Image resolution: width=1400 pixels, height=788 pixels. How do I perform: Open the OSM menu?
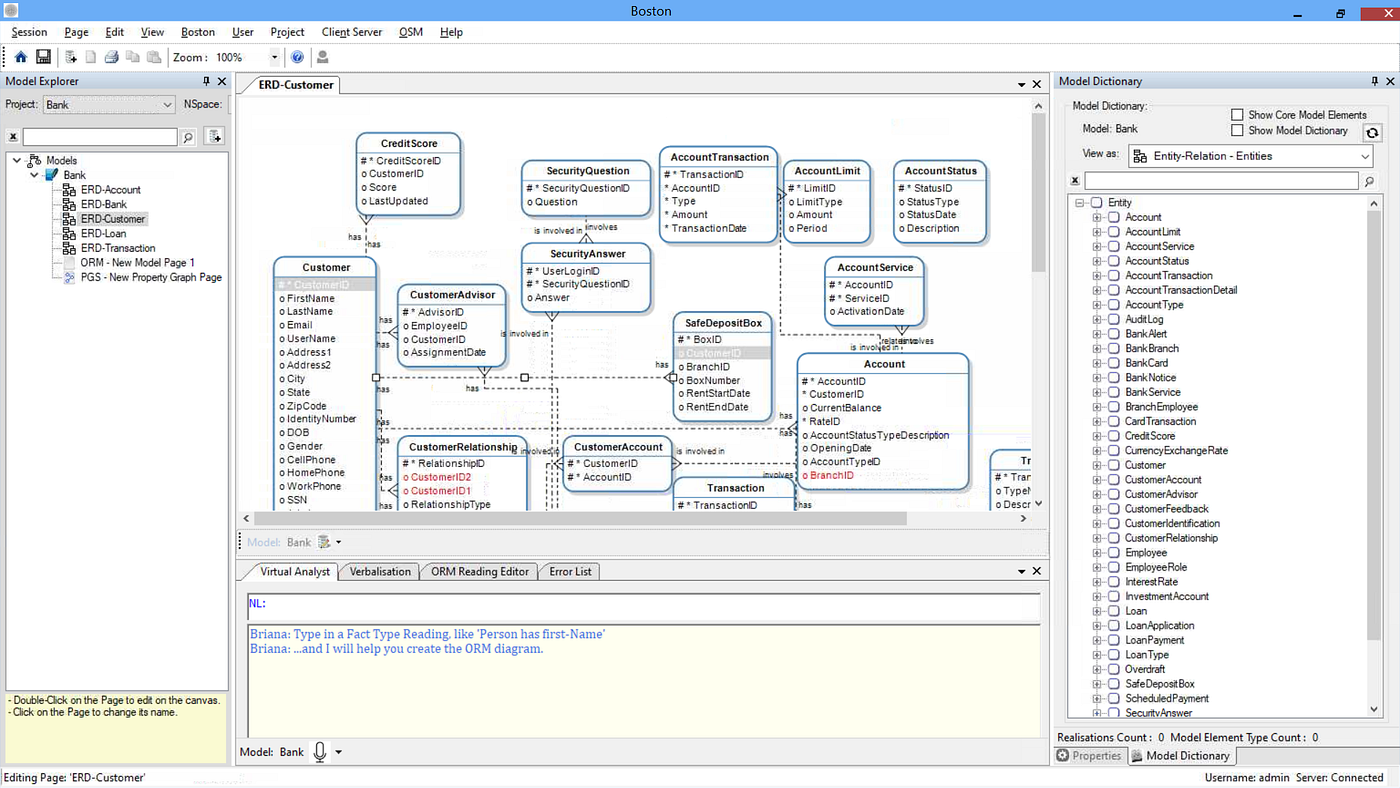[x=411, y=32]
